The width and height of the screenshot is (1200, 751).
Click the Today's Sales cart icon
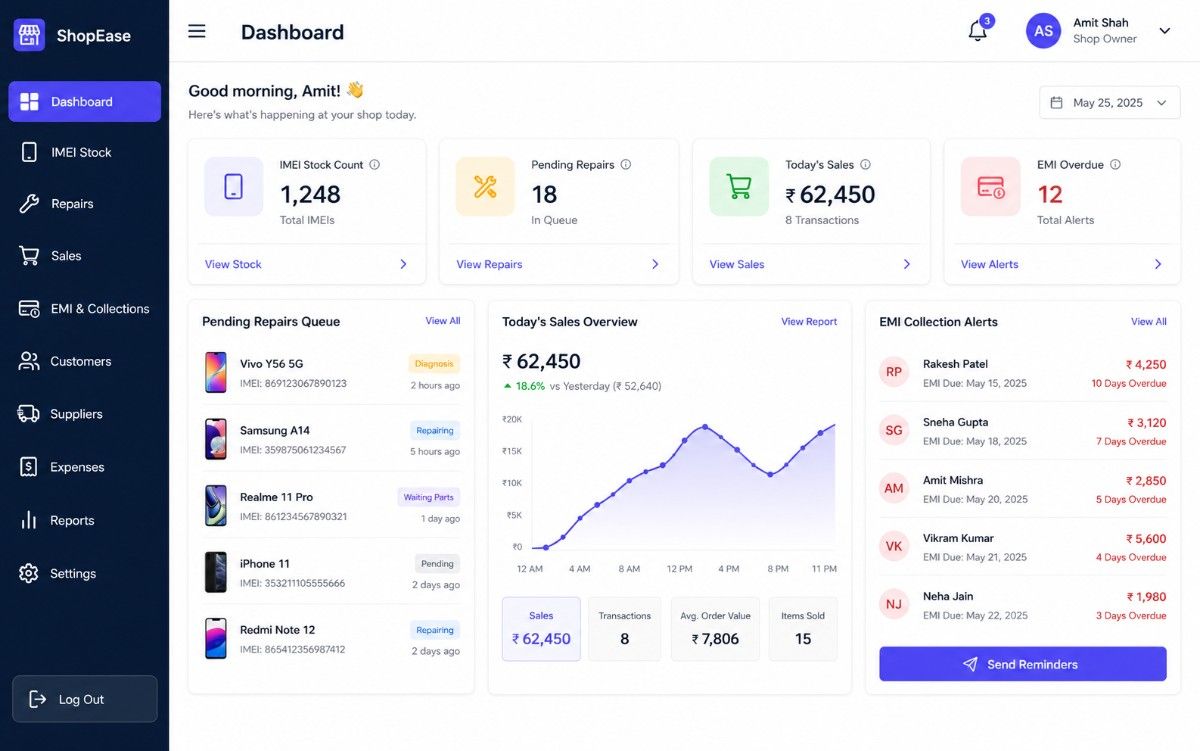(x=739, y=187)
